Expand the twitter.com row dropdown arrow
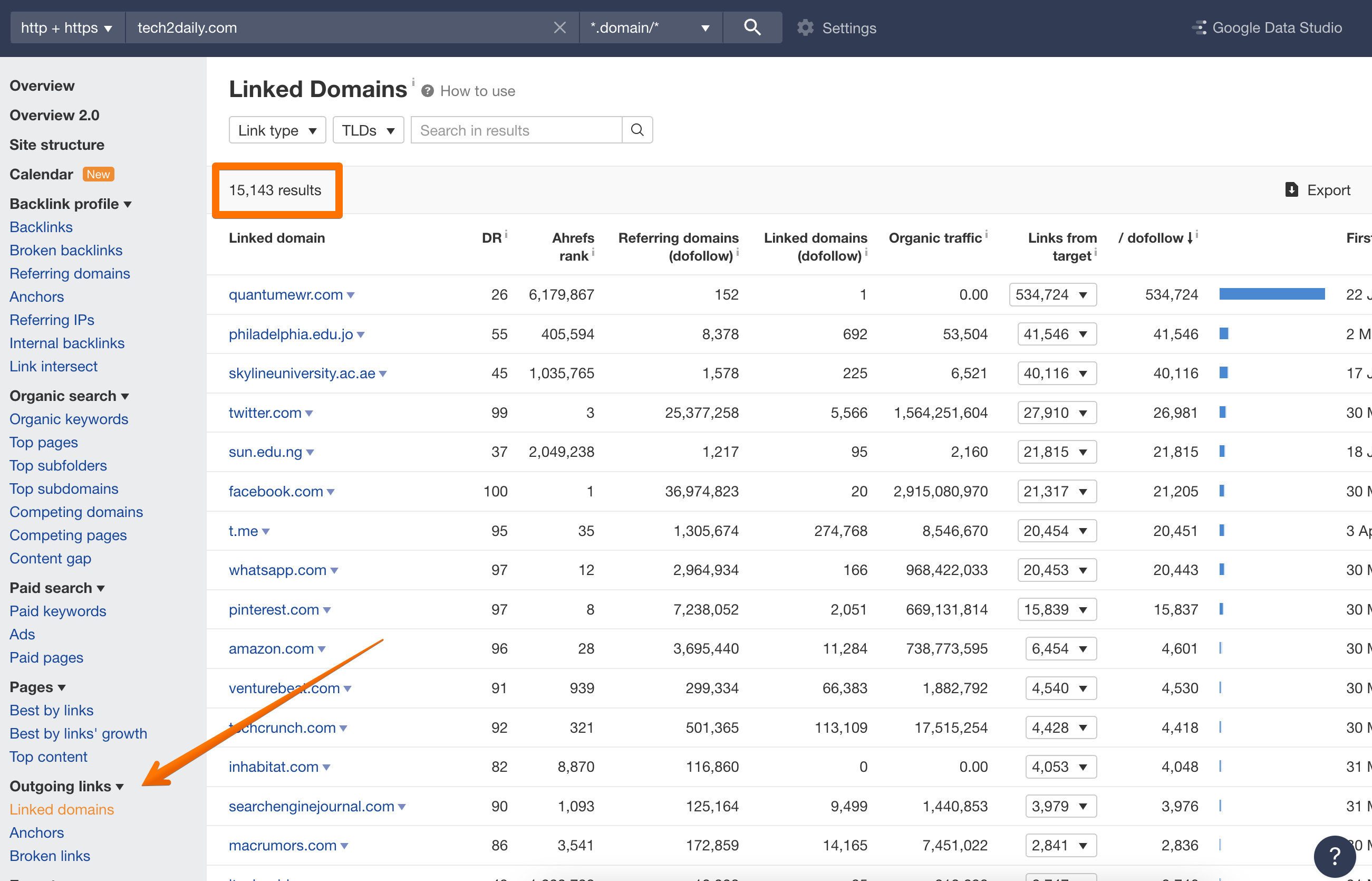 click(x=310, y=413)
